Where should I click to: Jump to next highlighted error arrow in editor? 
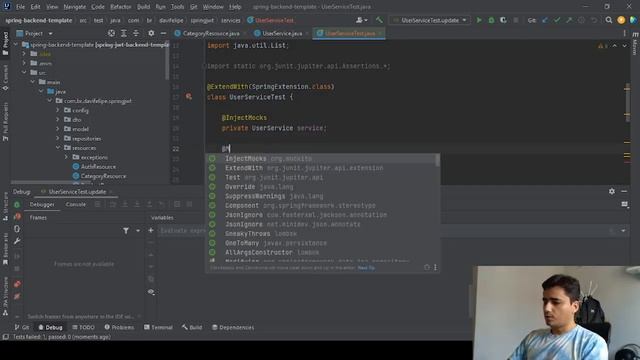click(624, 46)
